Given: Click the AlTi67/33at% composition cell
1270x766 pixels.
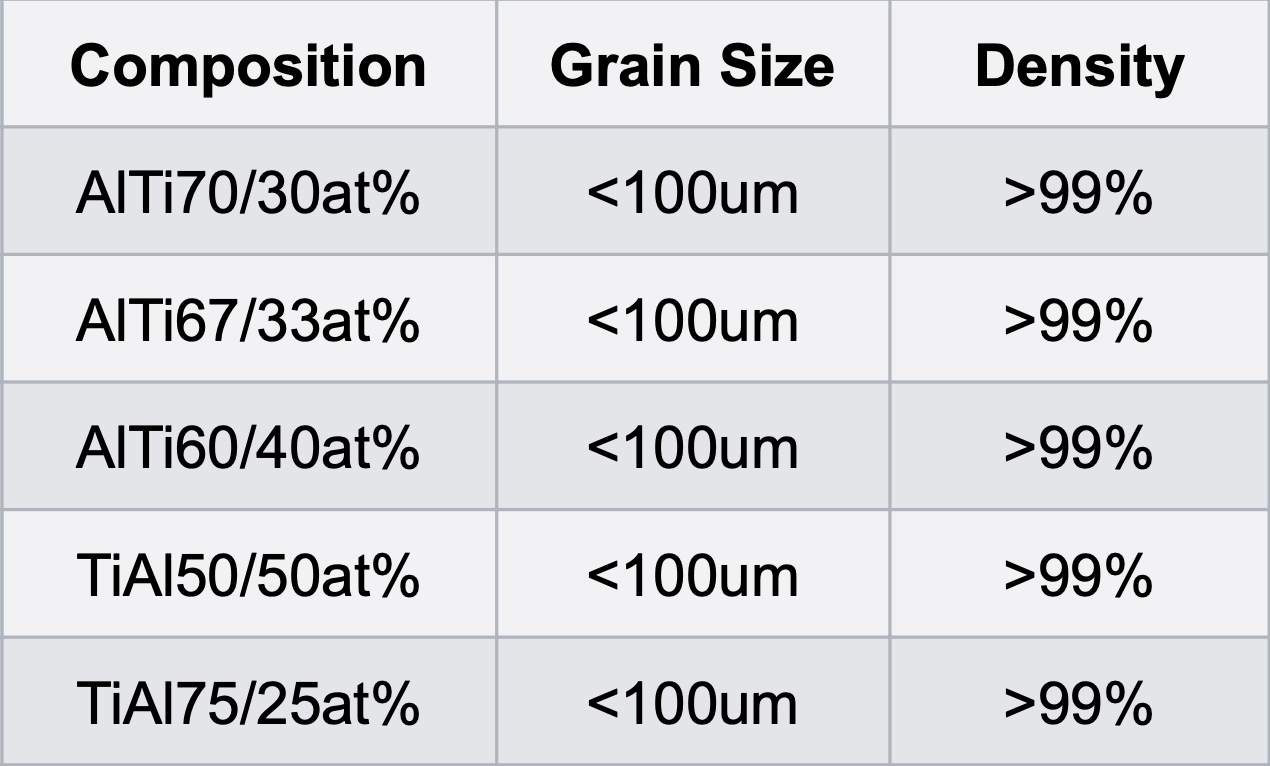Looking at the screenshot, I should [247, 322].
